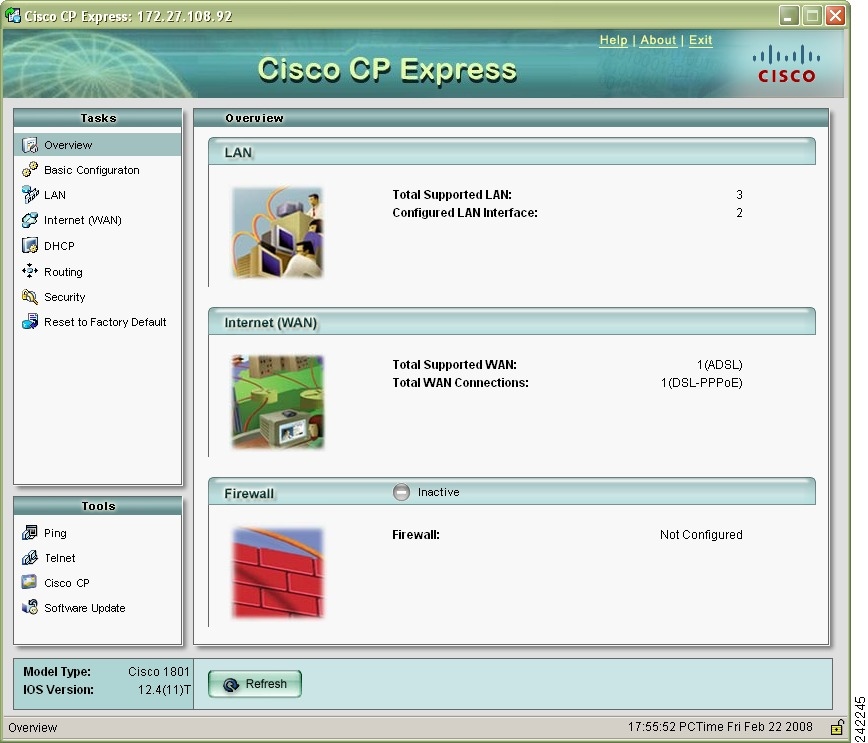Image resolution: width=868 pixels, height=743 pixels.
Task: Open Software Update tool
Action: click(85, 608)
